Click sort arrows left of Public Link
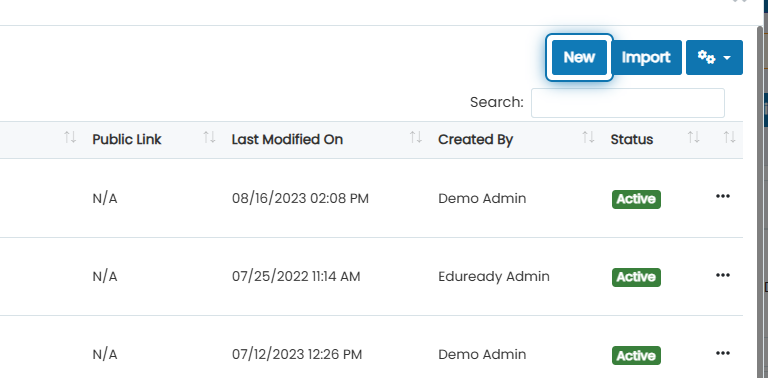This screenshot has width=768, height=378. click(x=70, y=138)
